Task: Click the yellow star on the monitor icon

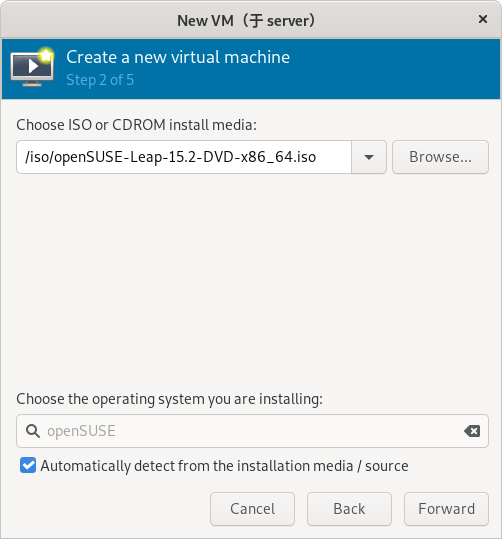Action: pos(46,55)
